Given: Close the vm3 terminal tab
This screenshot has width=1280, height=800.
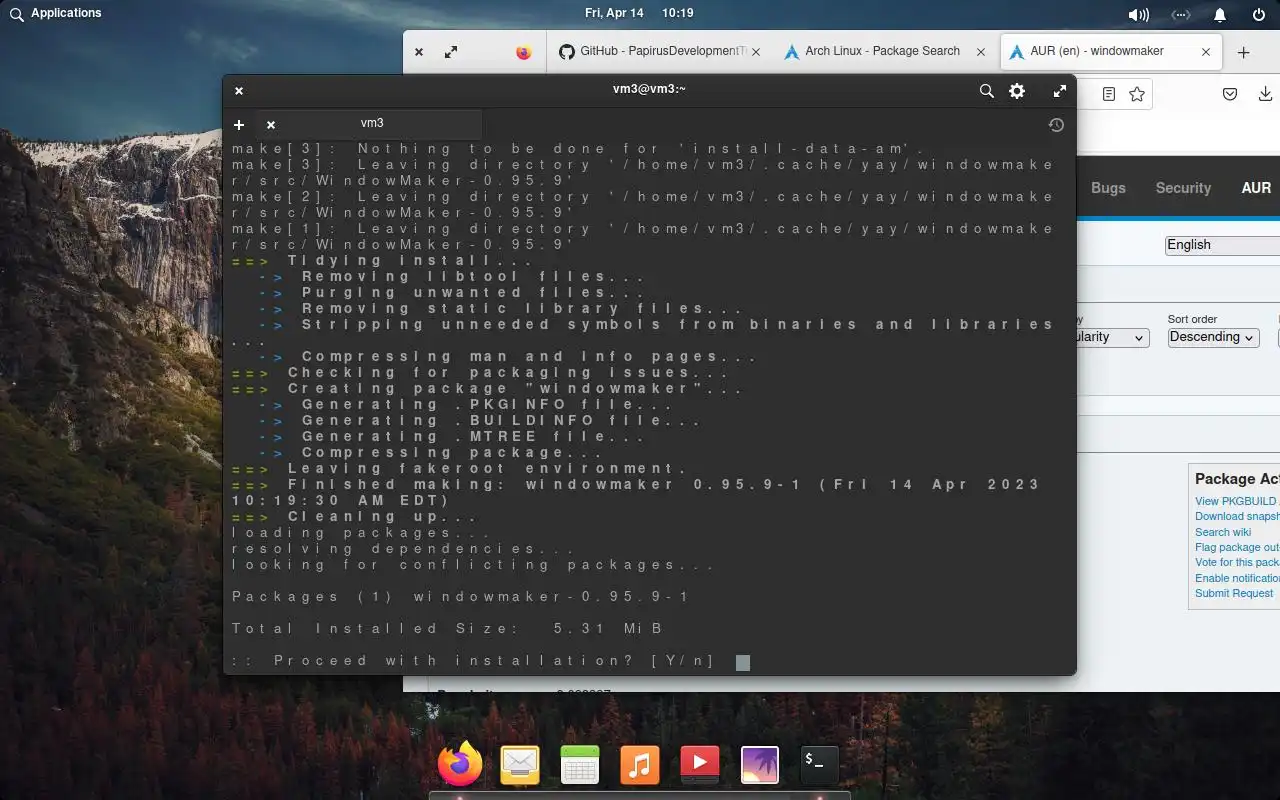Looking at the screenshot, I should pos(271,125).
